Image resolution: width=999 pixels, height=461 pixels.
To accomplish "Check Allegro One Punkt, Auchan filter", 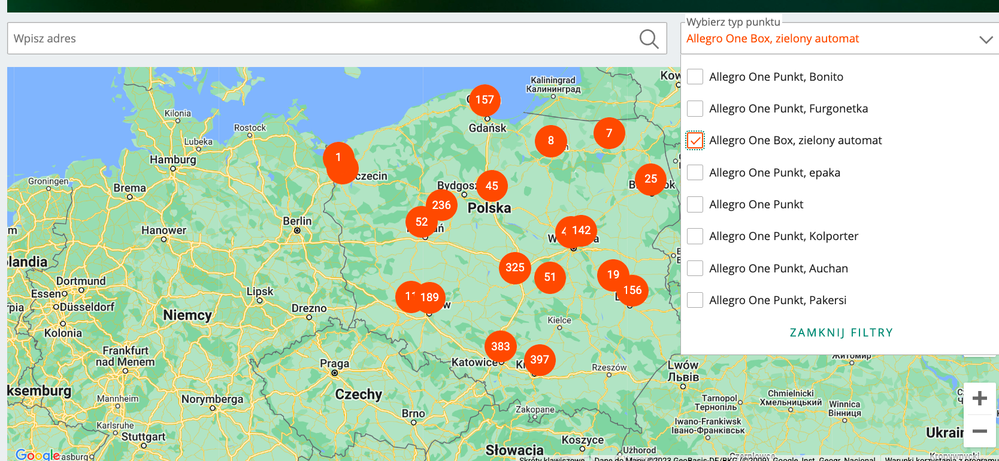I will 695,268.
